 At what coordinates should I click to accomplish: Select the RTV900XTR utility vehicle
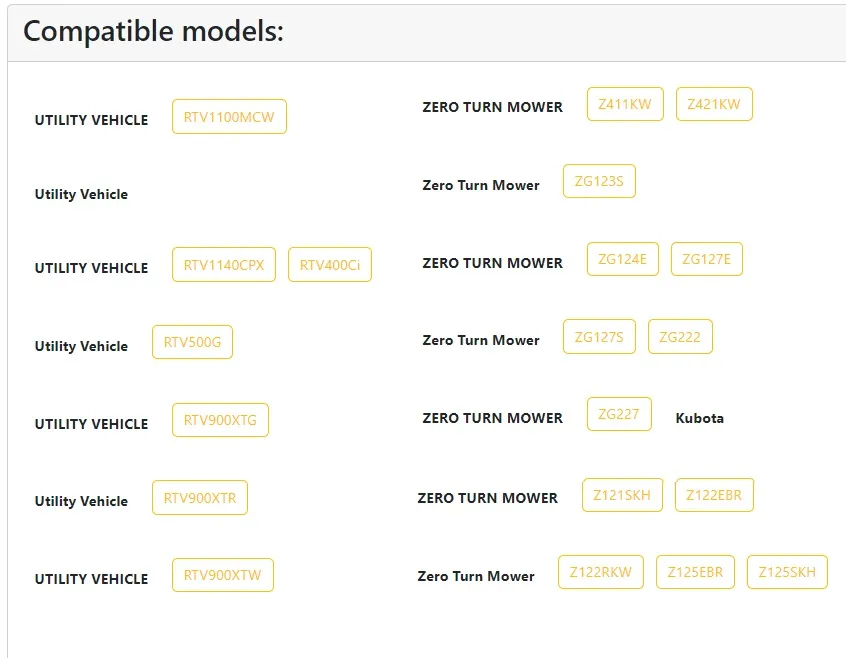(200, 497)
